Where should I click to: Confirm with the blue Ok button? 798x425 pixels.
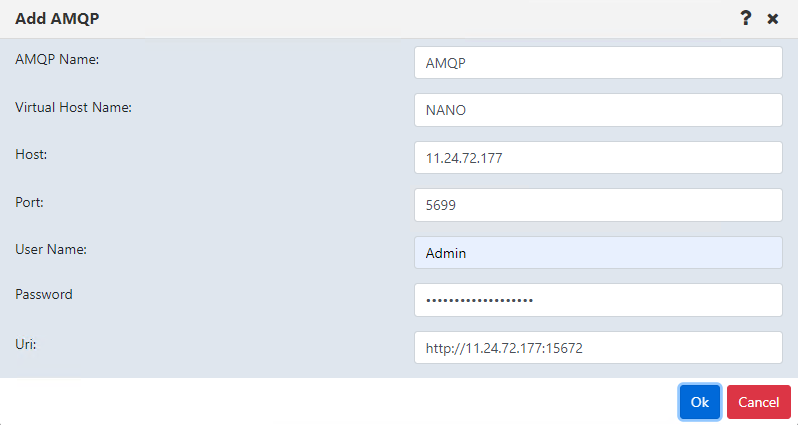point(700,402)
